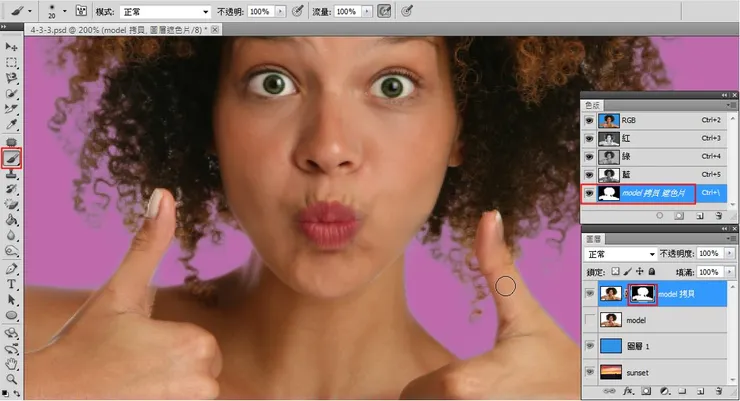Swap foreground and background colors
The width and height of the screenshot is (740, 401).
[17, 393]
